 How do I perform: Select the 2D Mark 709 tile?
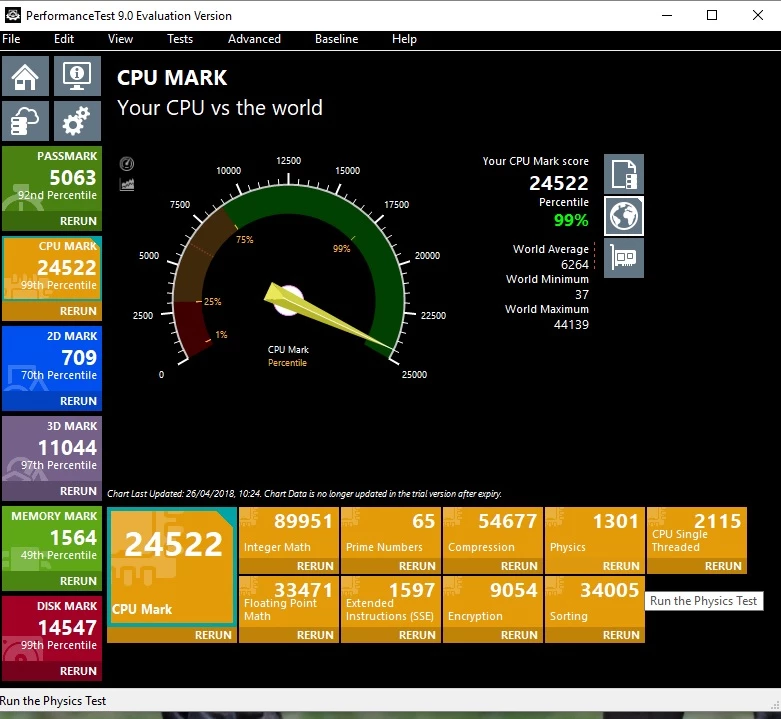click(52, 359)
